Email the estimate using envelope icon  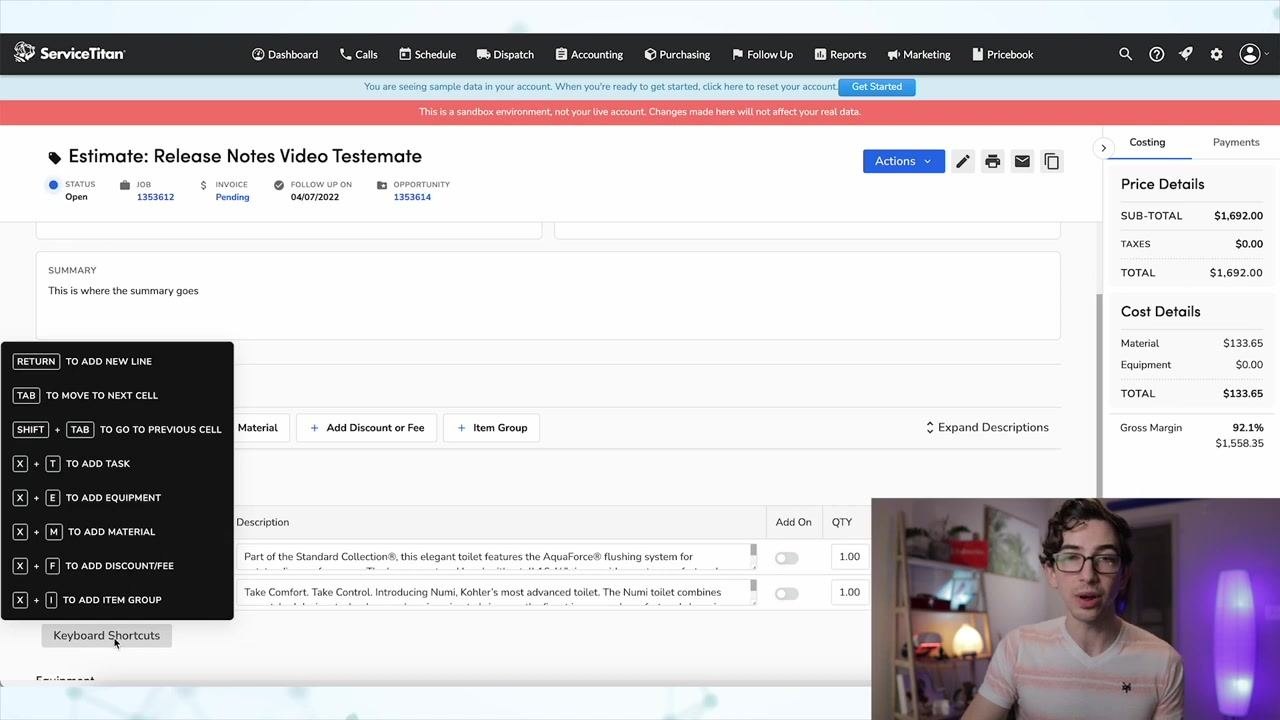point(1022,161)
